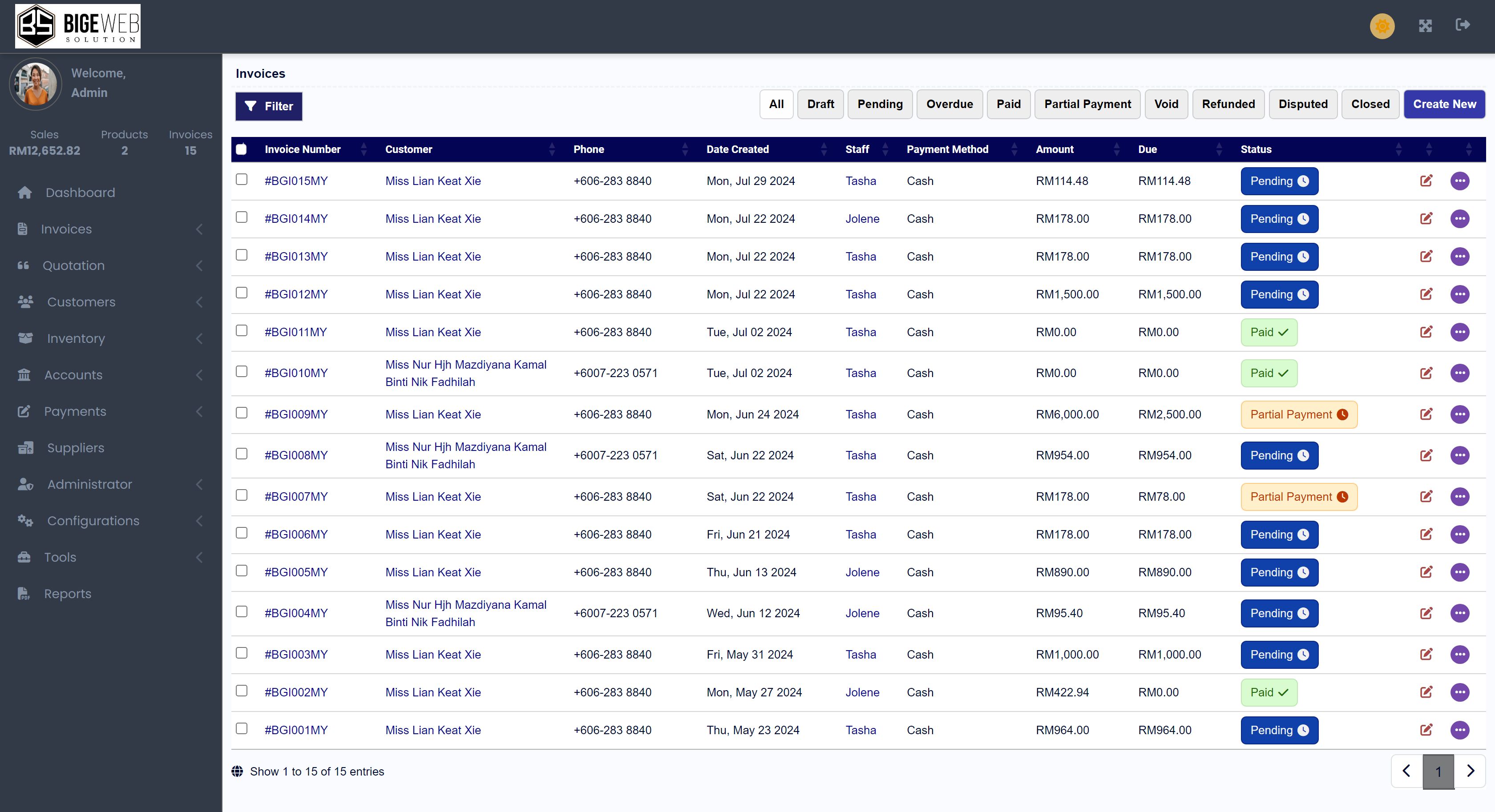
Task: Click the logout icon in header
Action: pyautogui.click(x=1463, y=25)
